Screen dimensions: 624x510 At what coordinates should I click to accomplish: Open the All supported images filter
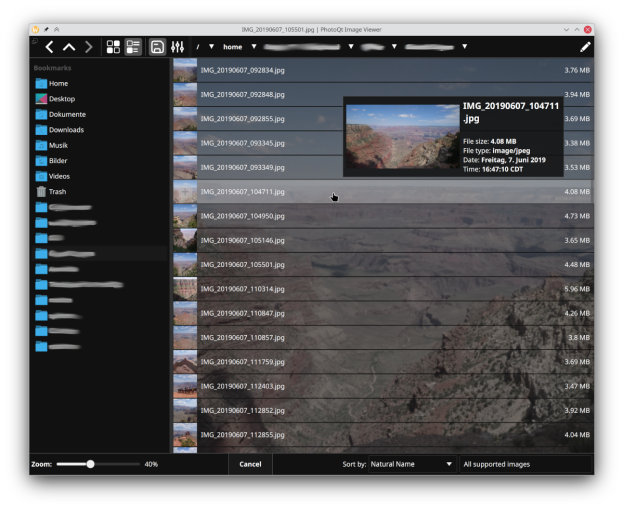[x=524, y=464]
